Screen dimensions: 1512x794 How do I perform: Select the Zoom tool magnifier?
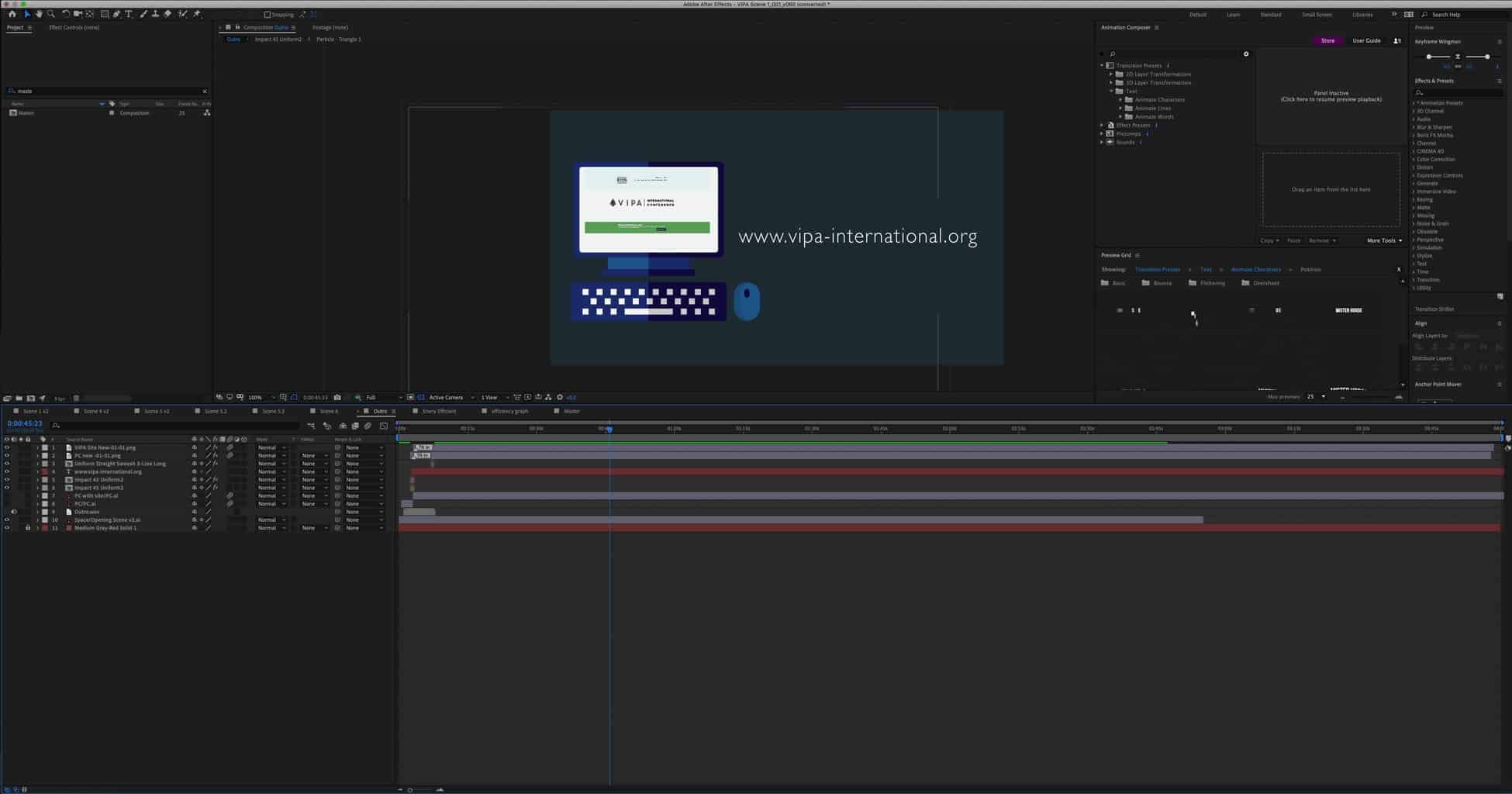(x=51, y=14)
